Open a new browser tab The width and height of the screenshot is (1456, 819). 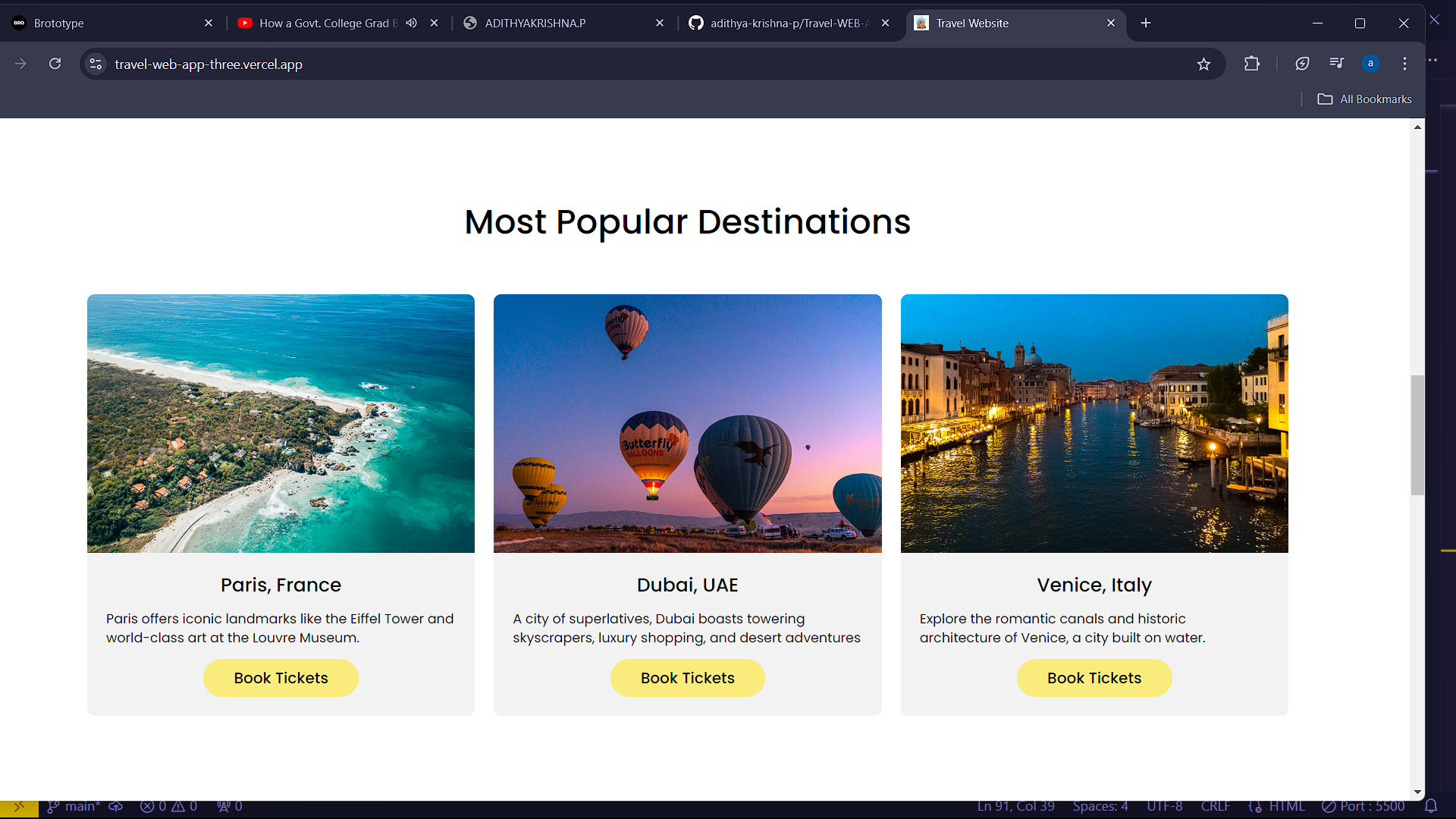click(1146, 23)
